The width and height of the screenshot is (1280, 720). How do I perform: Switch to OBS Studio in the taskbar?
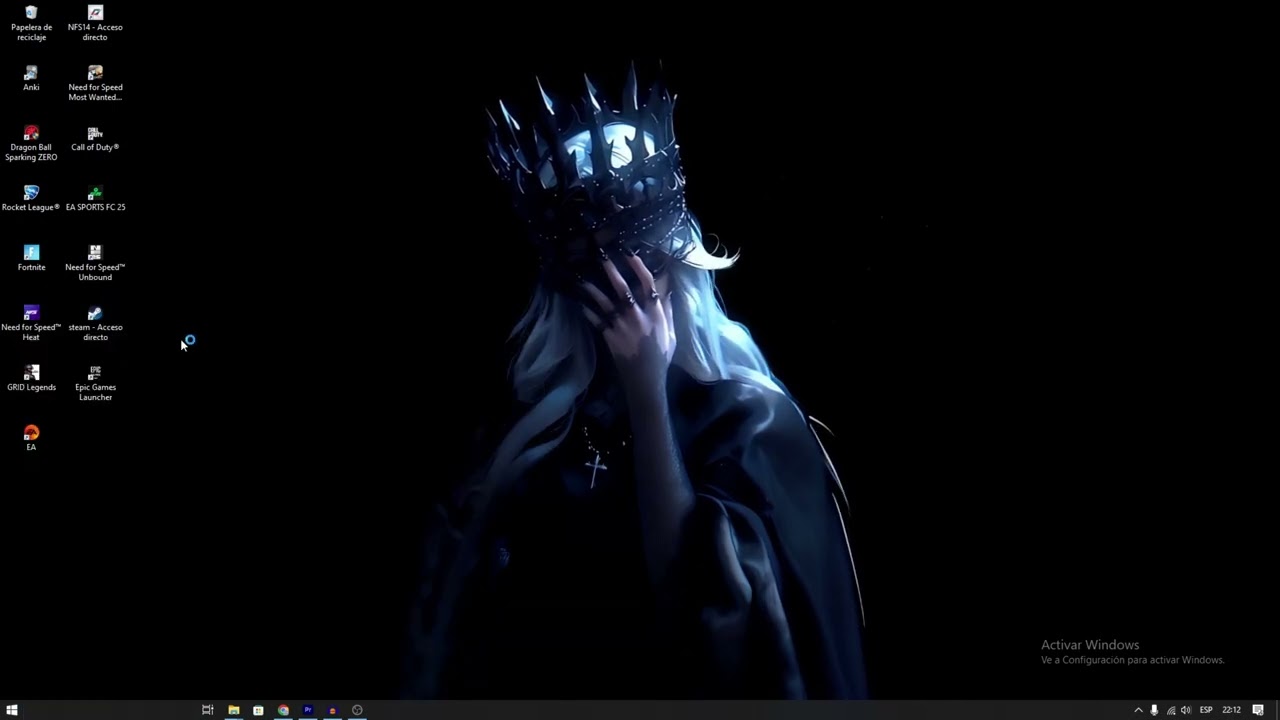click(357, 710)
